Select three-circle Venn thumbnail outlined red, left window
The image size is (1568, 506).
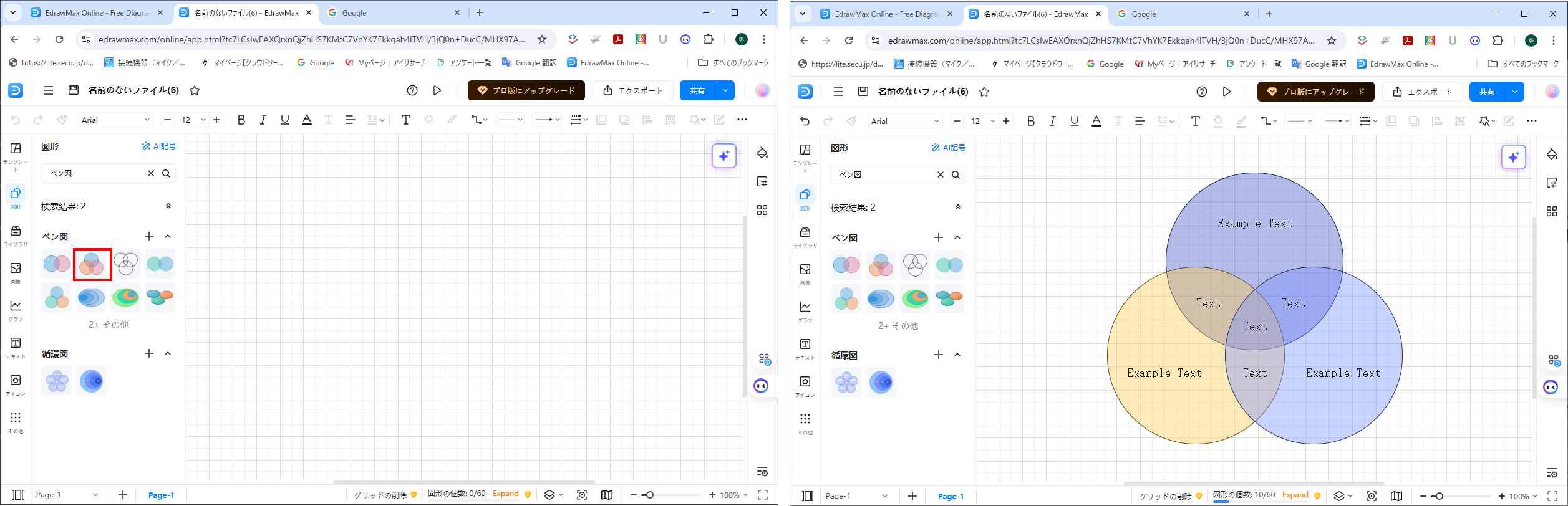[92, 264]
